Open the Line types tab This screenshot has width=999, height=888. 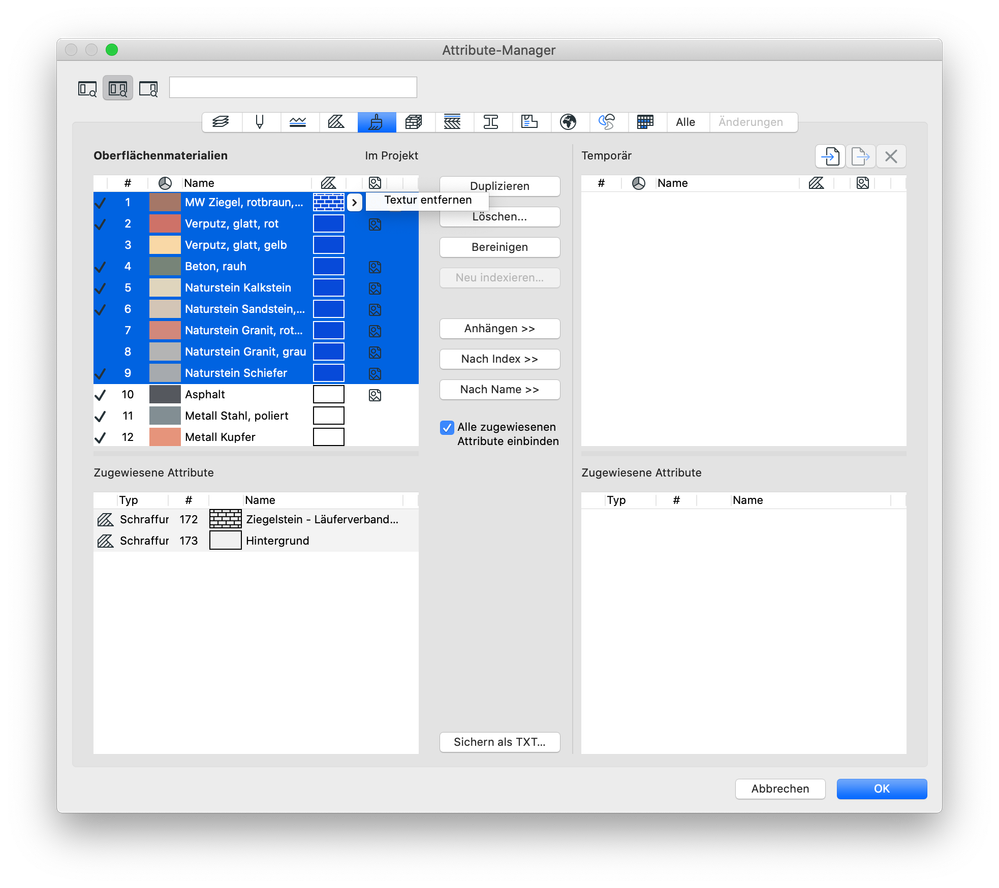click(x=298, y=122)
